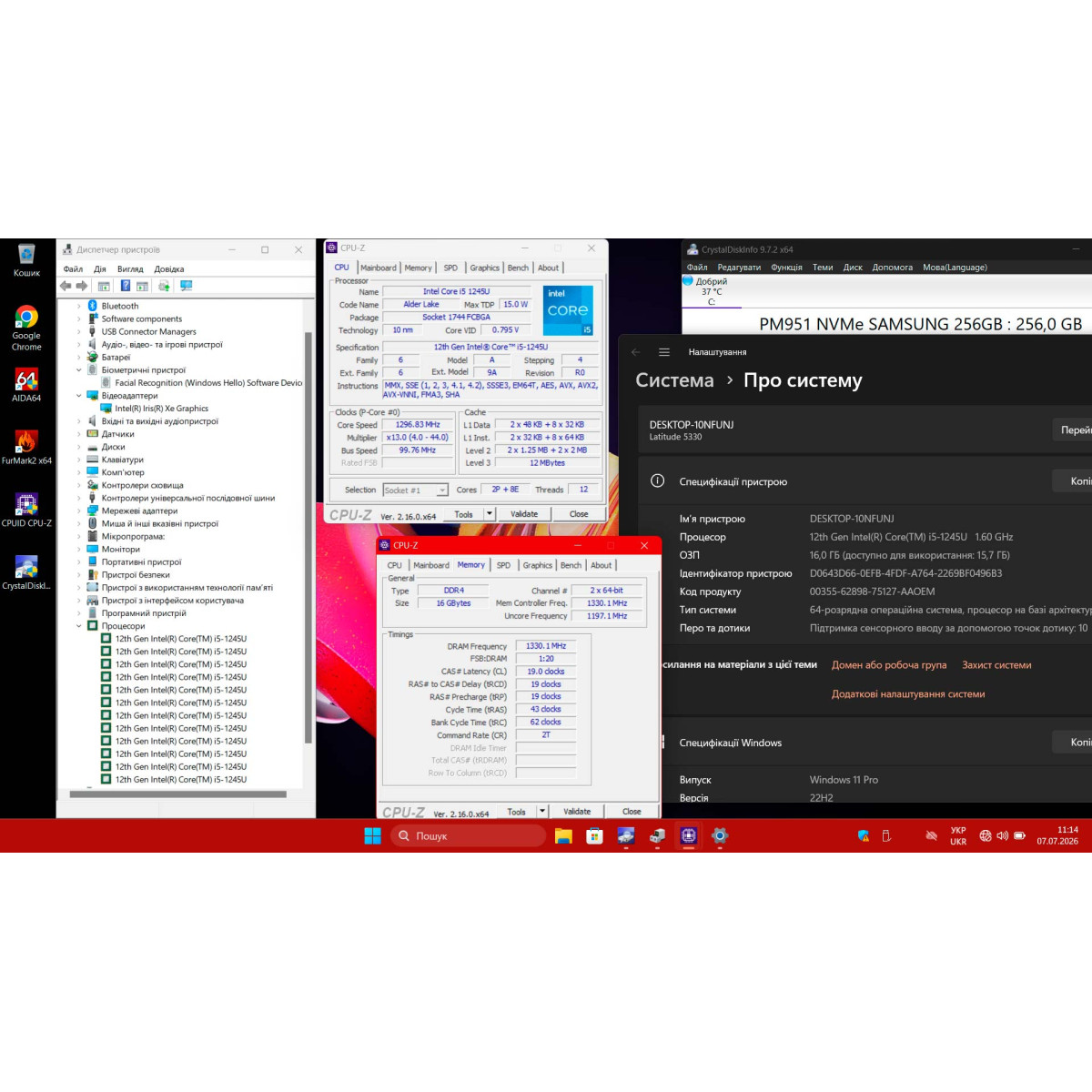Open the AIDA64 desktop shortcut
The height and width of the screenshot is (1092, 1092).
[26, 385]
